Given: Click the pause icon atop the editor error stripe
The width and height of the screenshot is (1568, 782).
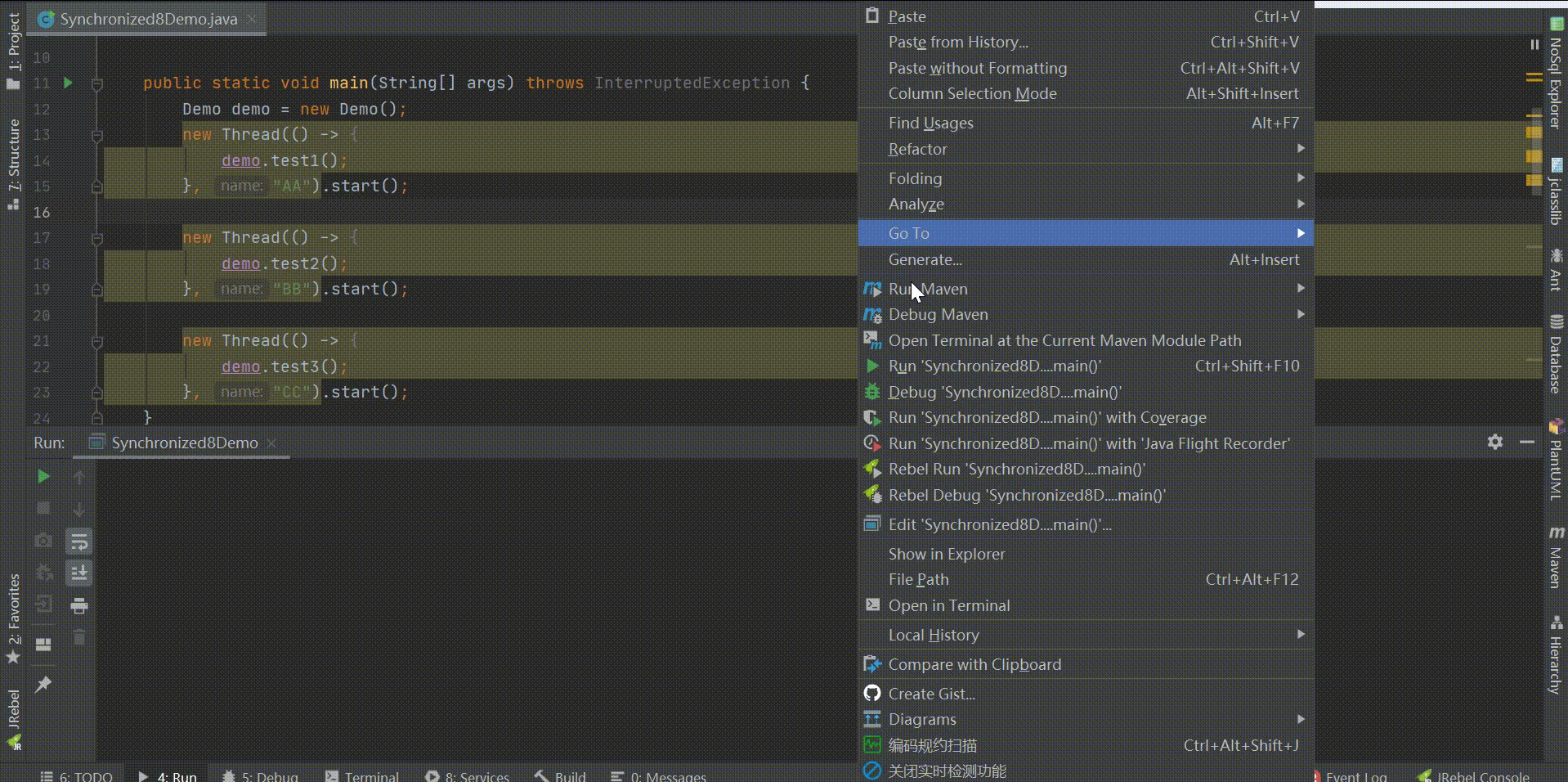Looking at the screenshot, I should coord(1534,44).
